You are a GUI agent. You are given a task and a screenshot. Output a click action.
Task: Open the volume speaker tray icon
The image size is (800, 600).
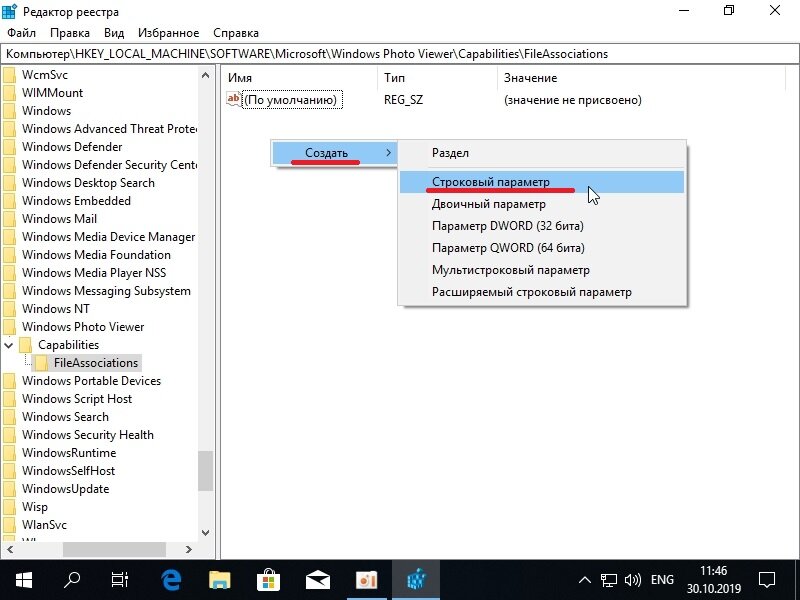(633, 580)
